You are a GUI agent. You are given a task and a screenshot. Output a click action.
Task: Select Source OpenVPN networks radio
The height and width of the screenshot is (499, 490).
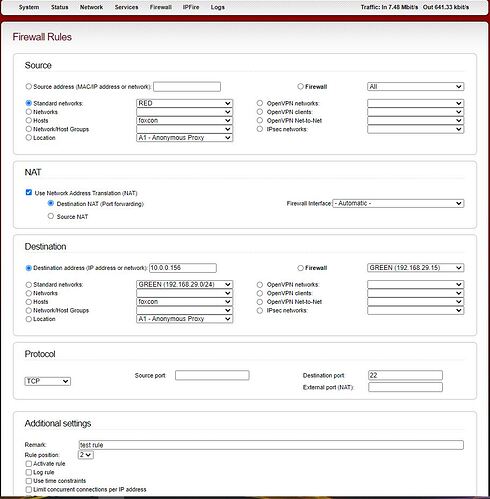pyautogui.click(x=260, y=103)
